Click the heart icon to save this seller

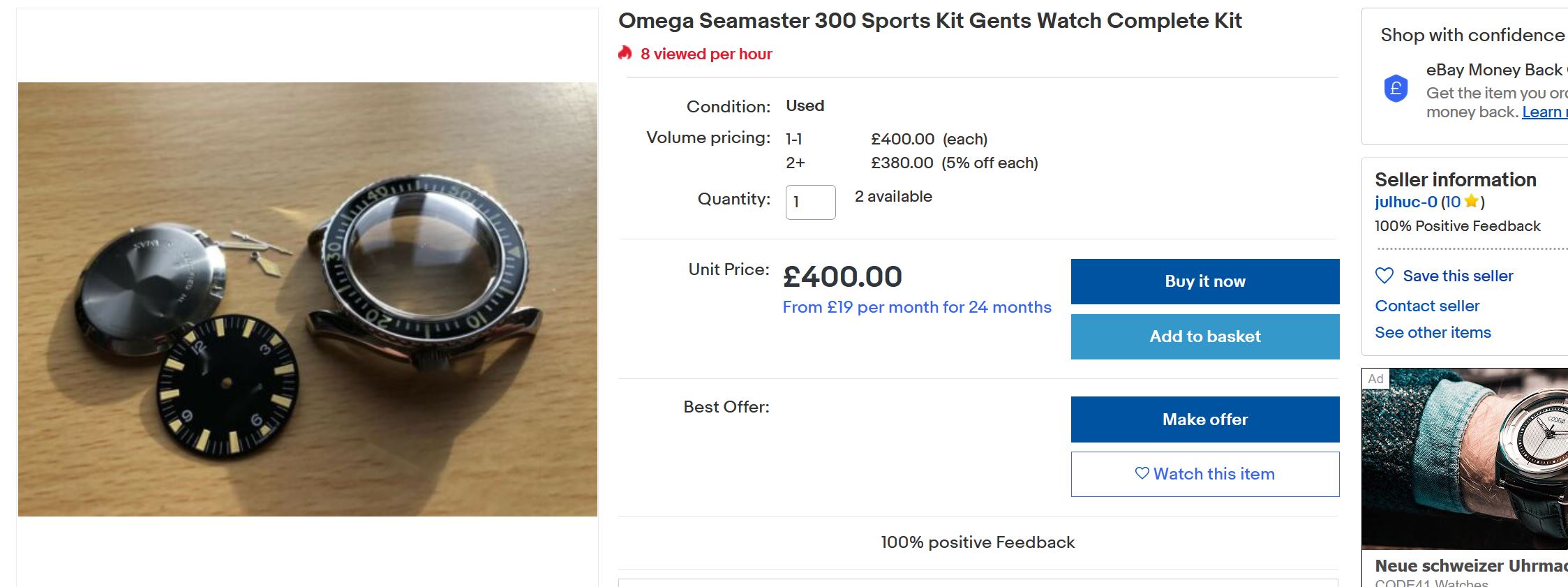[1384, 276]
